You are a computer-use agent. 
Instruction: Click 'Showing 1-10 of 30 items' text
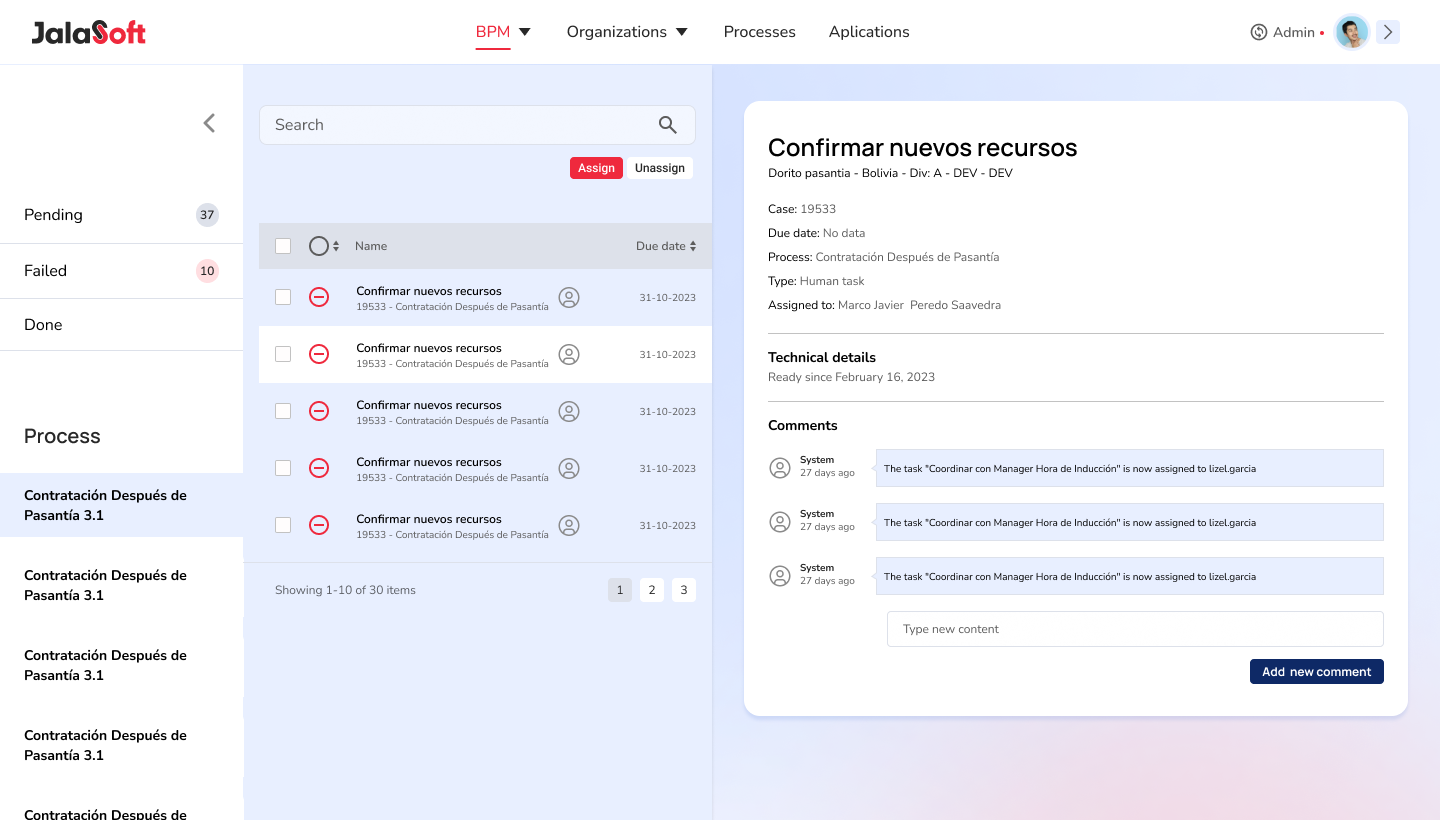pyautogui.click(x=345, y=590)
